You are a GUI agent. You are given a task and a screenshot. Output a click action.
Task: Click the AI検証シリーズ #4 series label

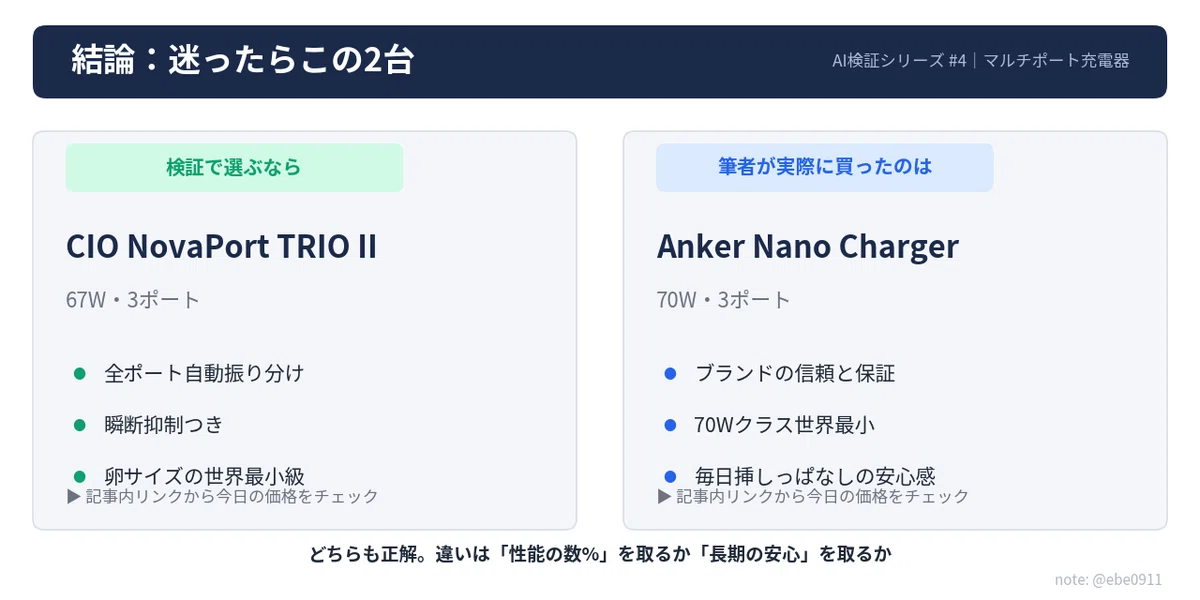(899, 60)
